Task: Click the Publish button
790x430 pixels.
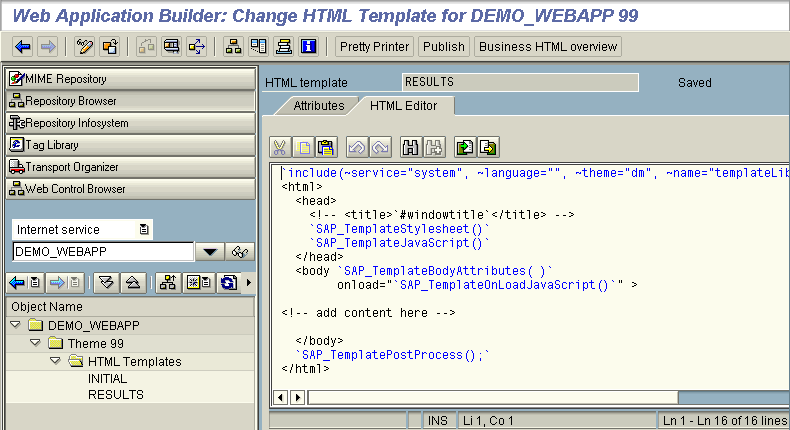Action: coord(443,46)
